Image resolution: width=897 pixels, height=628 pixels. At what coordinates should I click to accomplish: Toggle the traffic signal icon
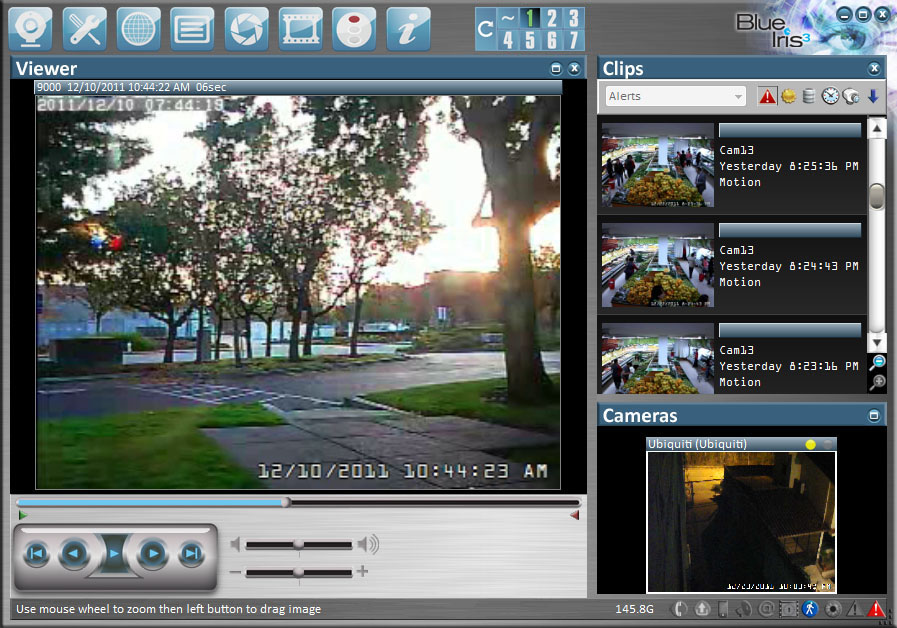pos(354,29)
